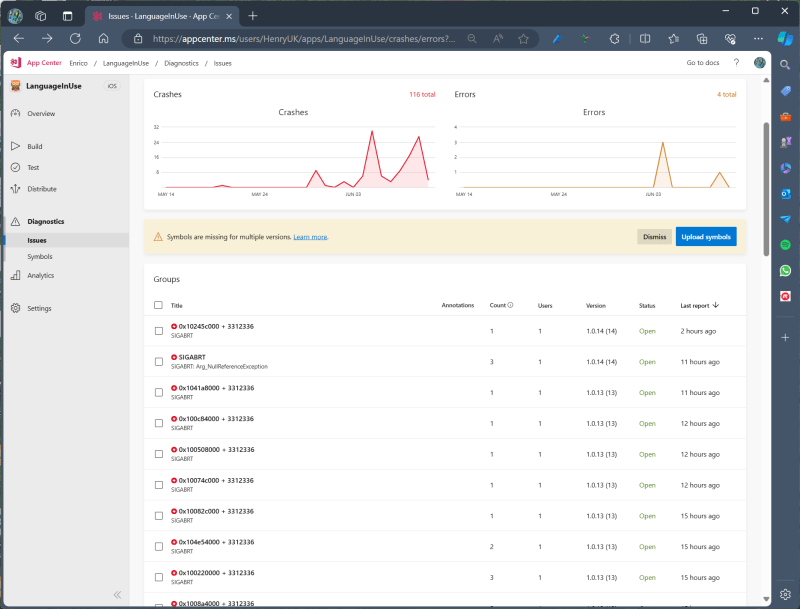This screenshot has height=609, width=800.
Task: Open the tab actions menu icon
Action: click(x=67, y=16)
